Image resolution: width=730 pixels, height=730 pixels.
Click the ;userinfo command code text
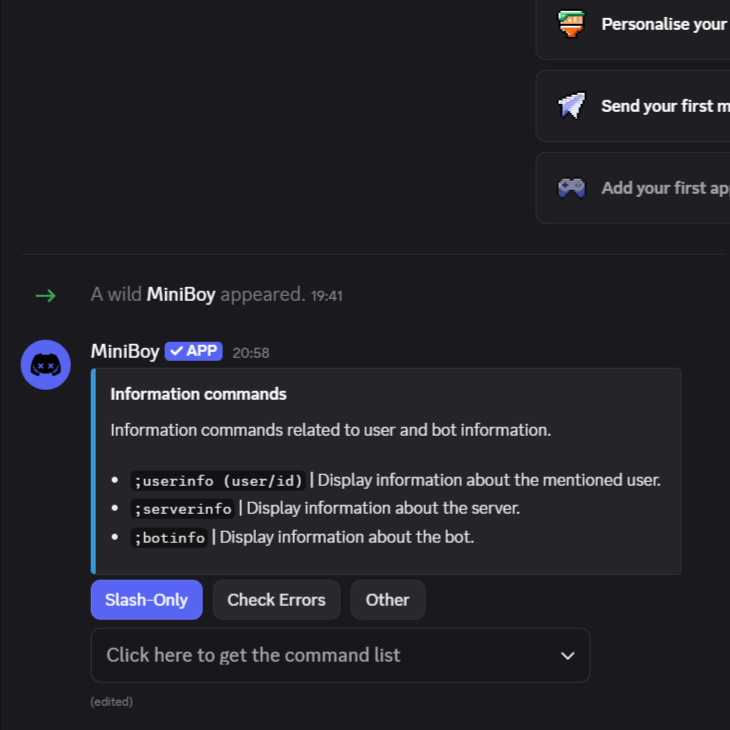click(x=218, y=481)
